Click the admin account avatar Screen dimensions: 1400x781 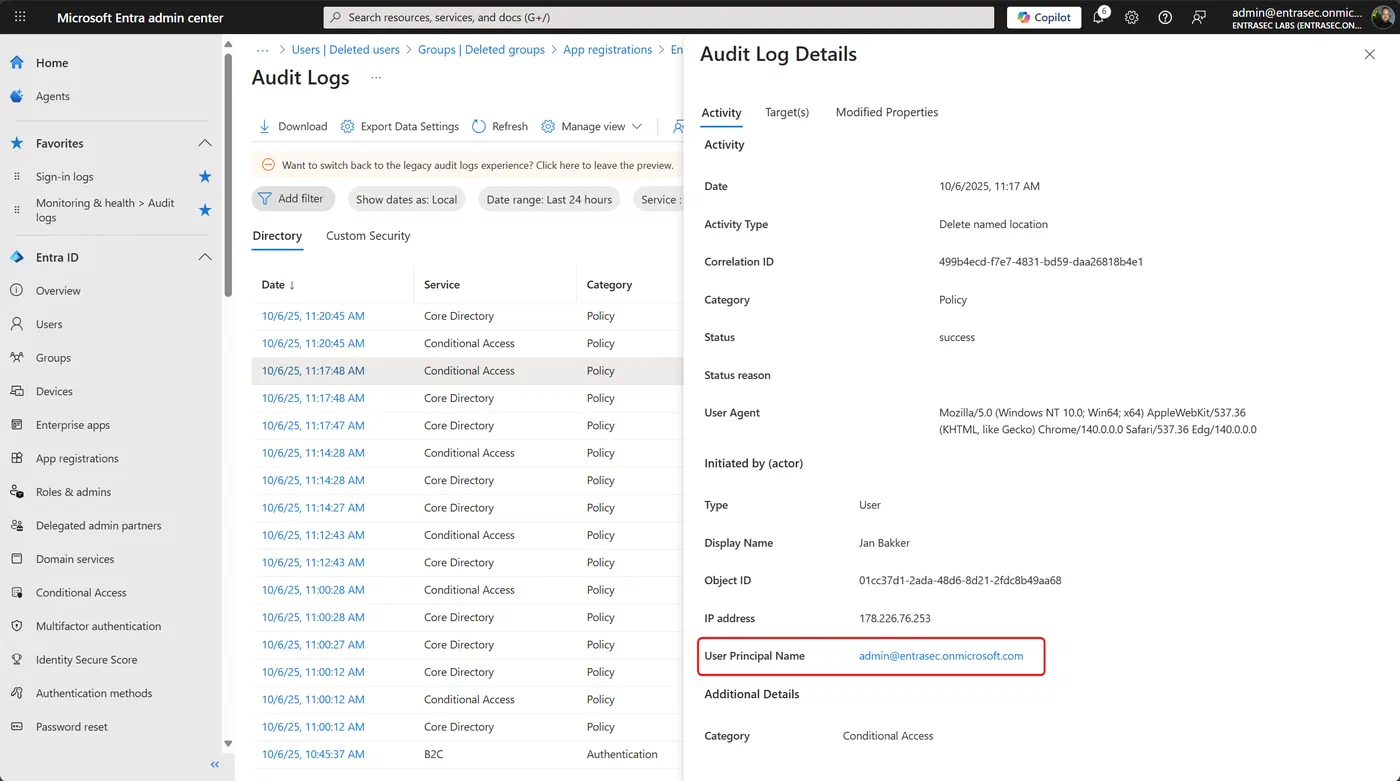(x=1381, y=17)
